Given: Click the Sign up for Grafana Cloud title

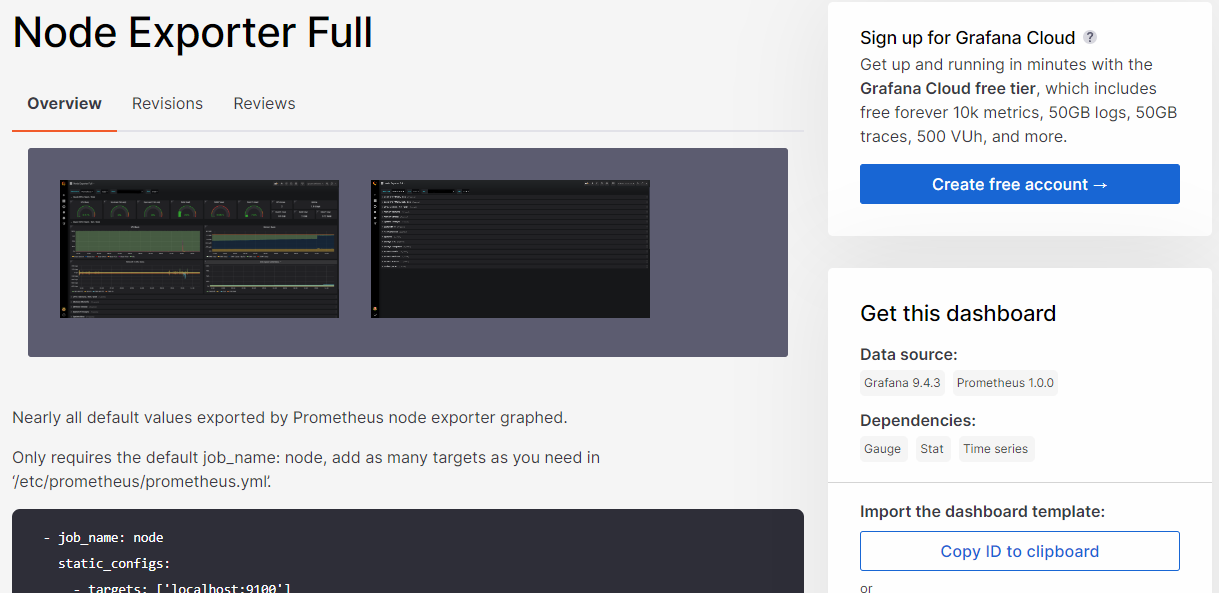Looking at the screenshot, I should click(x=967, y=38).
